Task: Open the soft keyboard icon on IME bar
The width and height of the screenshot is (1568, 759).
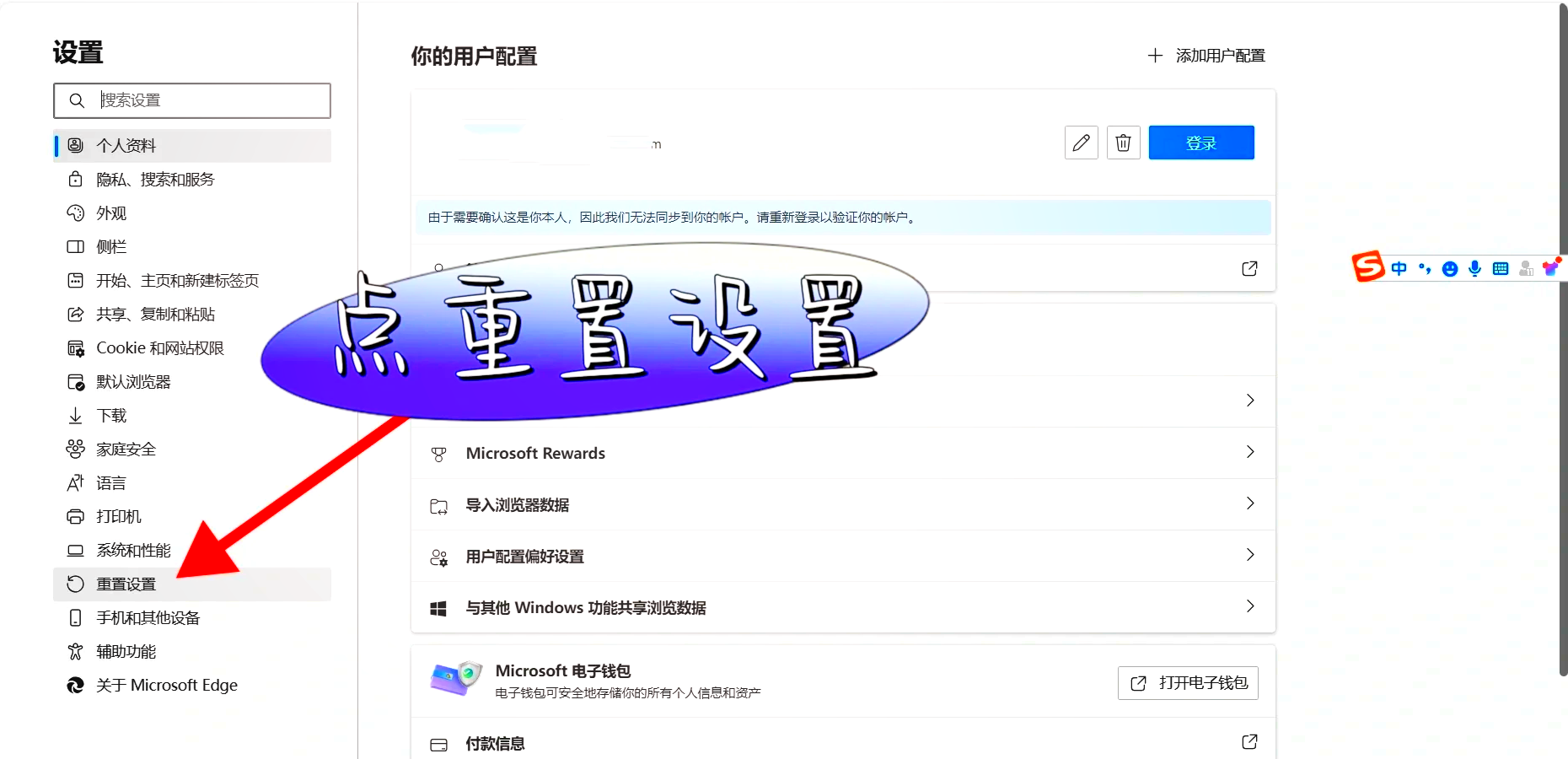Action: (x=1501, y=269)
